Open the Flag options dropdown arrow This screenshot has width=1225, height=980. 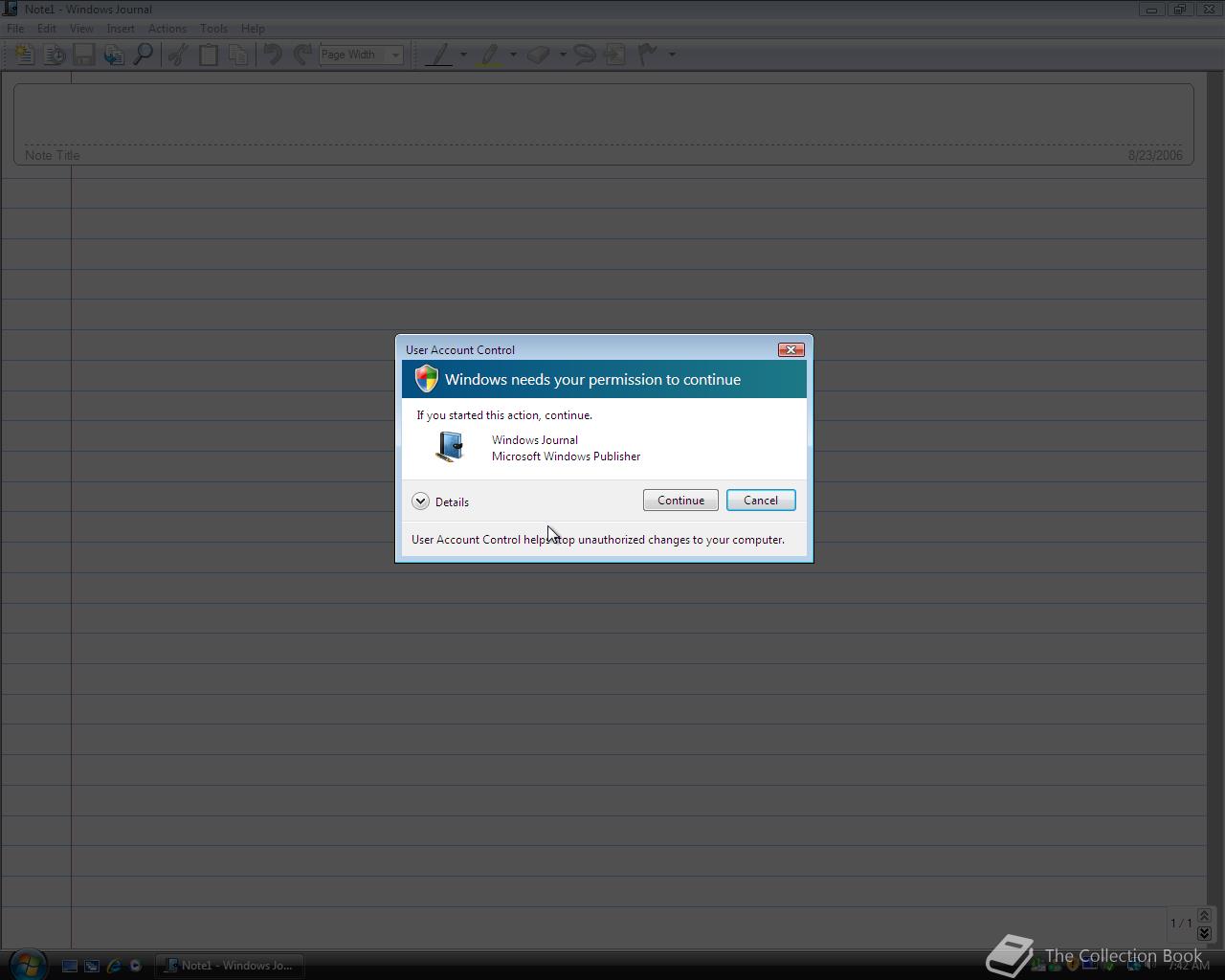point(672,55)
